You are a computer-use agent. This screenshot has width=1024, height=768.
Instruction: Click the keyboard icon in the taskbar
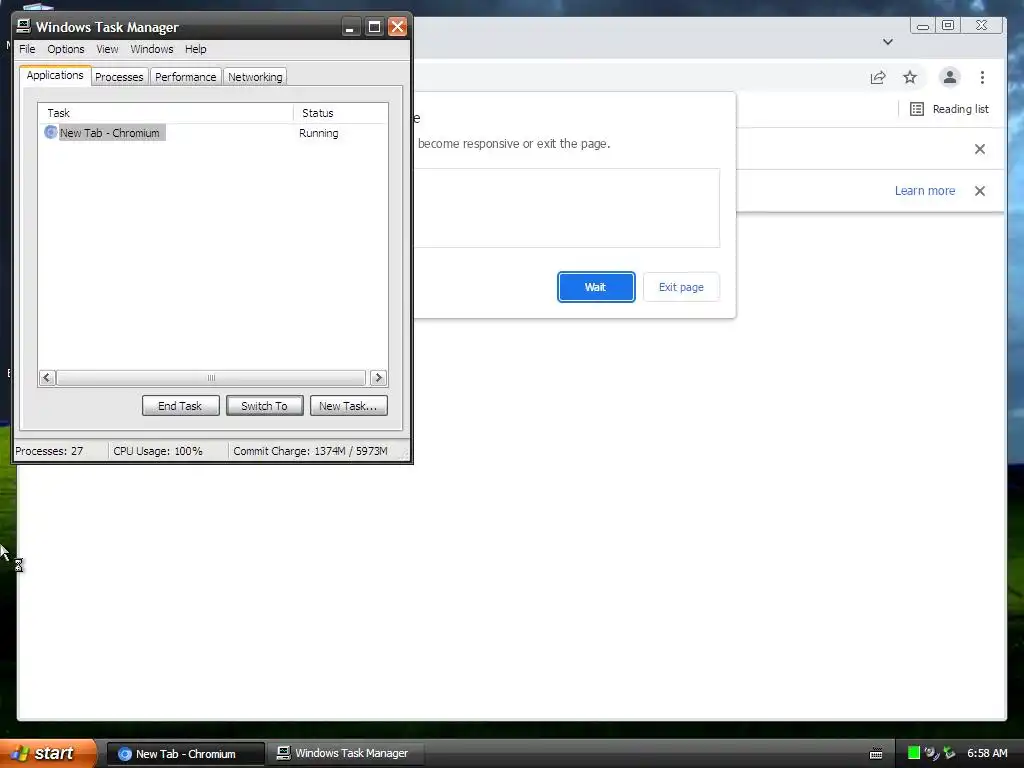[x=876, y=754]
